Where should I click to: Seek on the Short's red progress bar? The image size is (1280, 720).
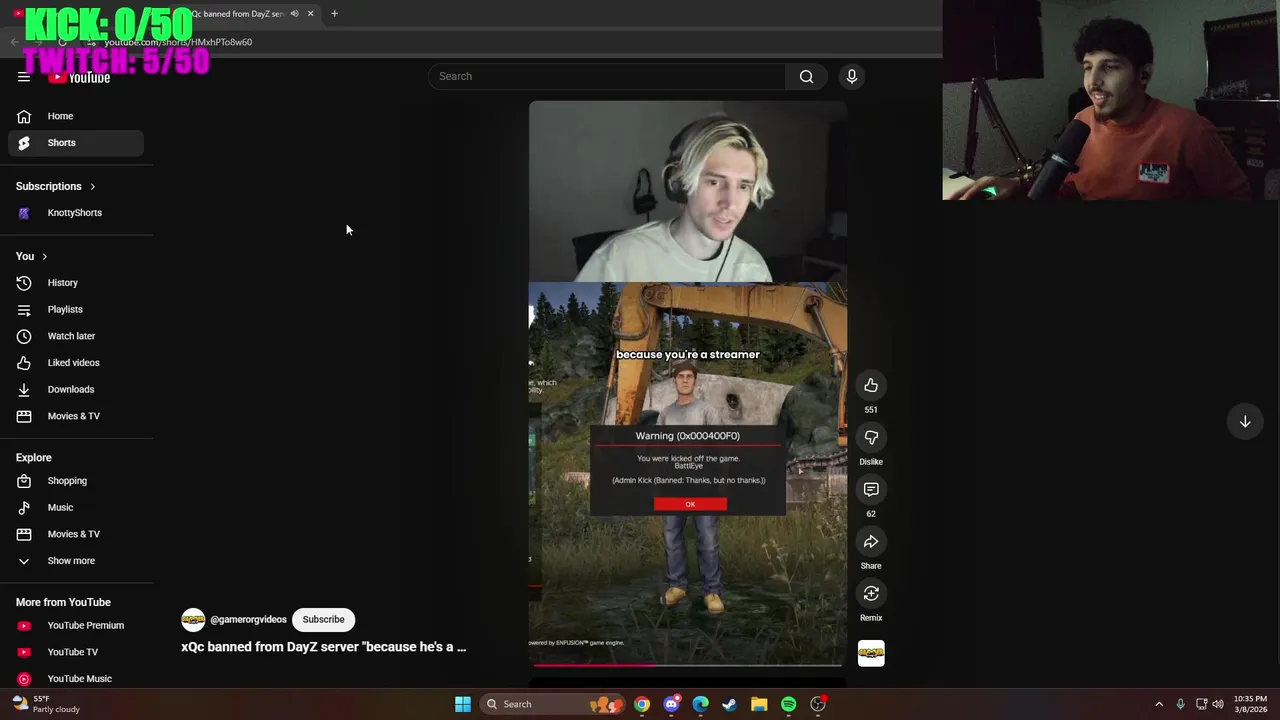[x=688, y=664]
